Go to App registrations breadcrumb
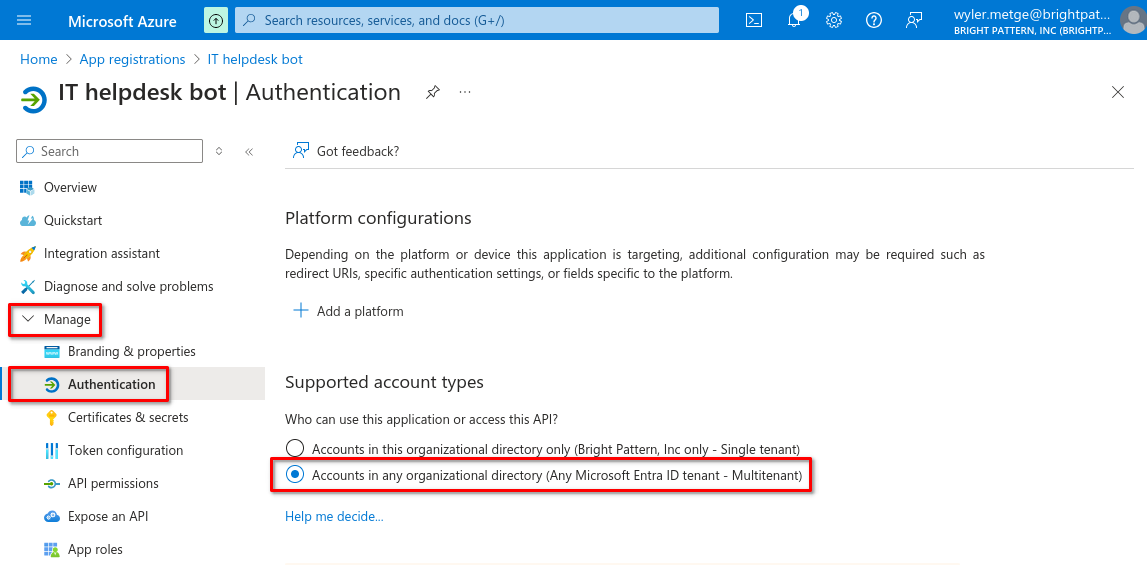Screen dimensions: 1147x565 pyautogui.click(x=132, y=59)
